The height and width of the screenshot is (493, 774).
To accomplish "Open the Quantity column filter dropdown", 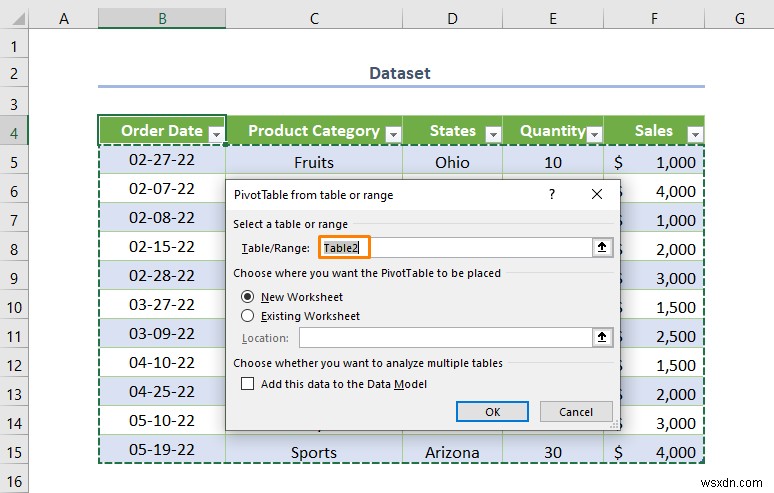I will pyautogui.click(x=592, y=133).
